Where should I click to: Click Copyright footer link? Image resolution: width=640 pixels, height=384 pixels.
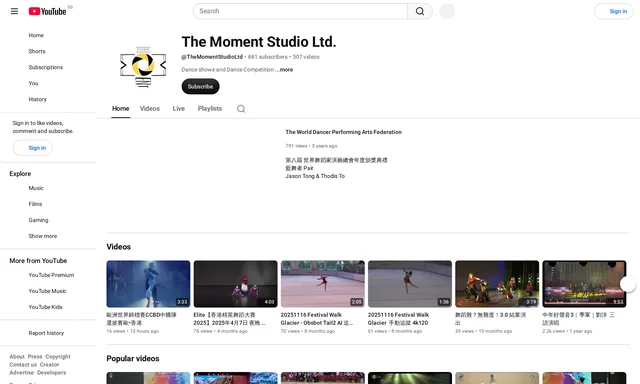coord(58,356)
